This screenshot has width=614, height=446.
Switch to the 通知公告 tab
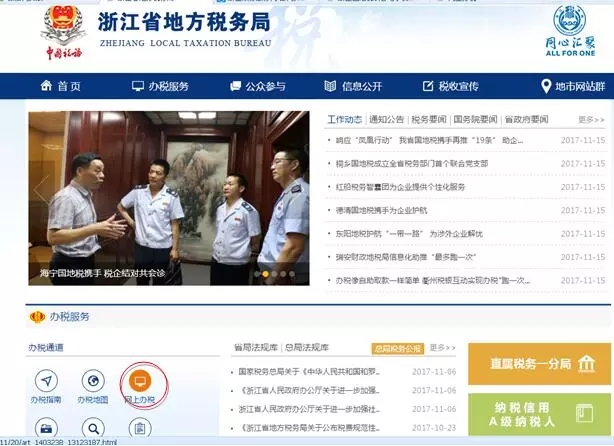tap(386, 119)
